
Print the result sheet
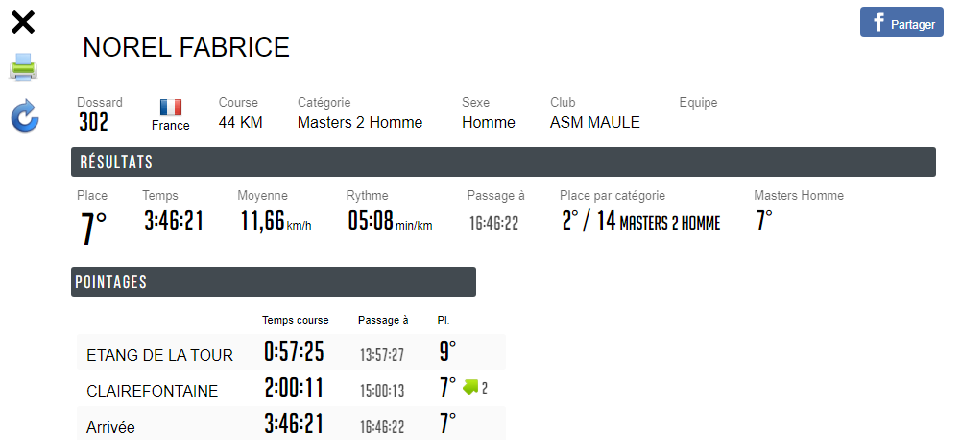pos(24,67)
